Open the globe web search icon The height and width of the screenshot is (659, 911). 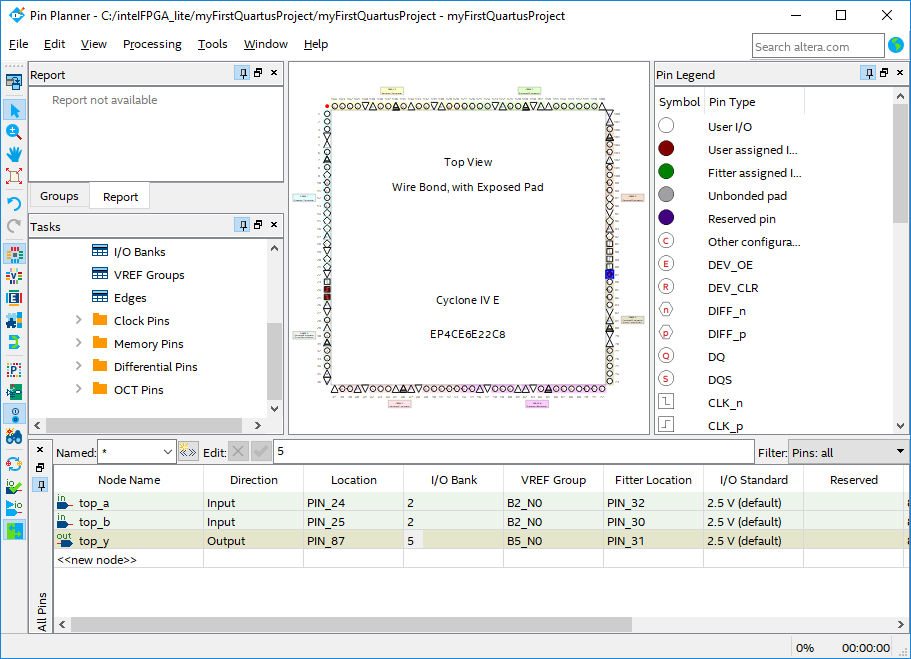(x=896, y=45)
